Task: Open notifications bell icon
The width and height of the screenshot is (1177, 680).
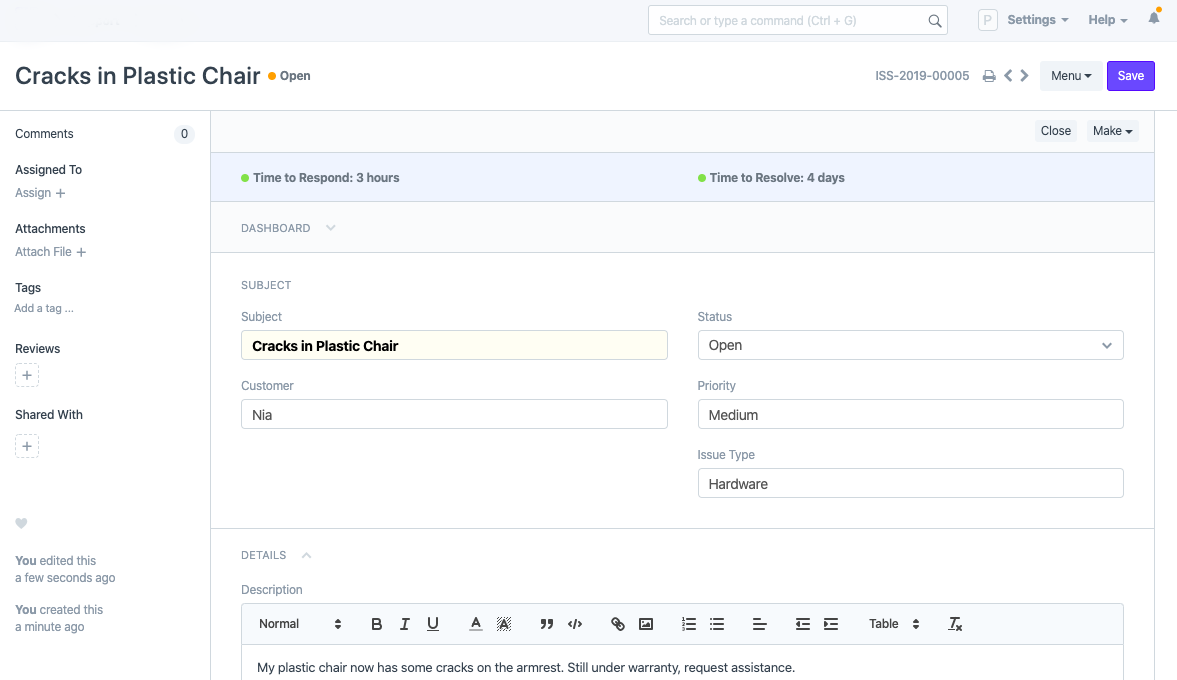Action: (1154, 19)
